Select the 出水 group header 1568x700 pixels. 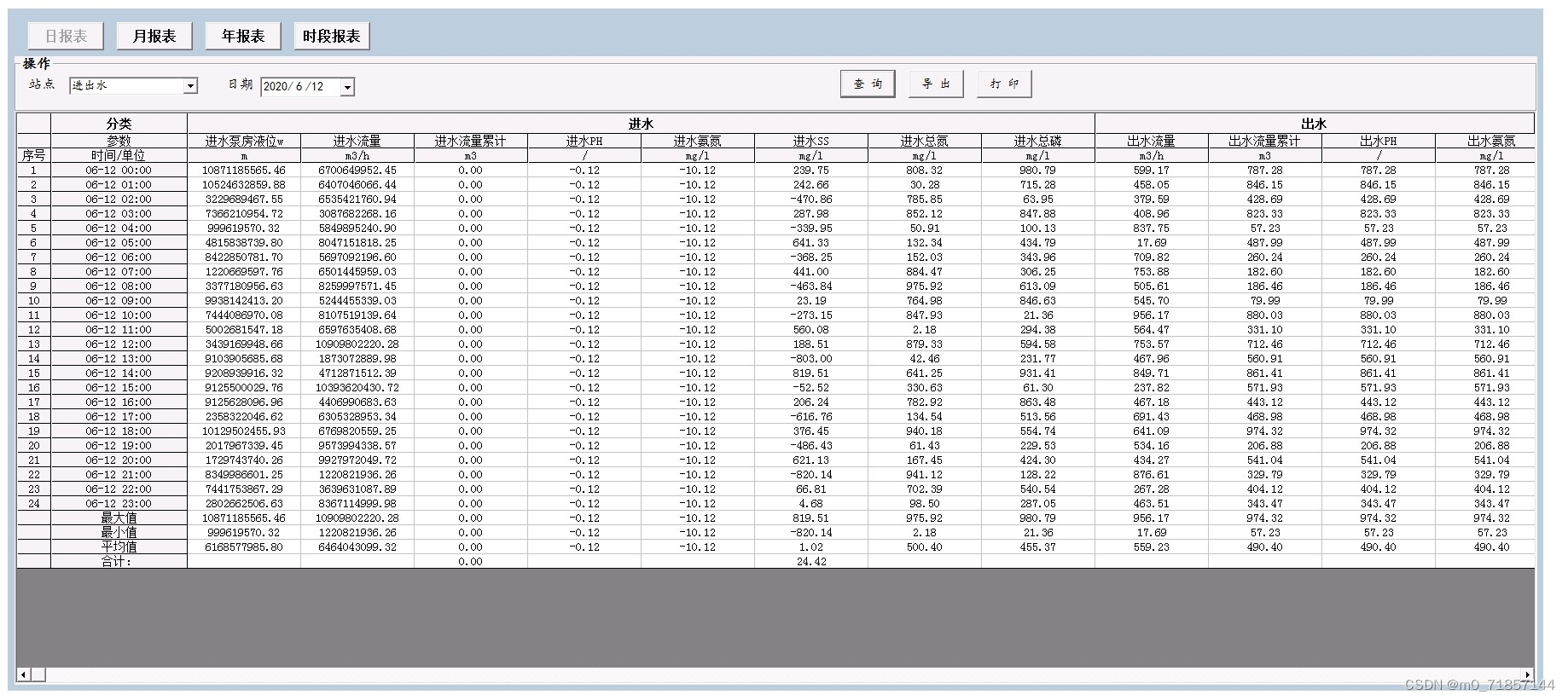(x=1315, y=124)
